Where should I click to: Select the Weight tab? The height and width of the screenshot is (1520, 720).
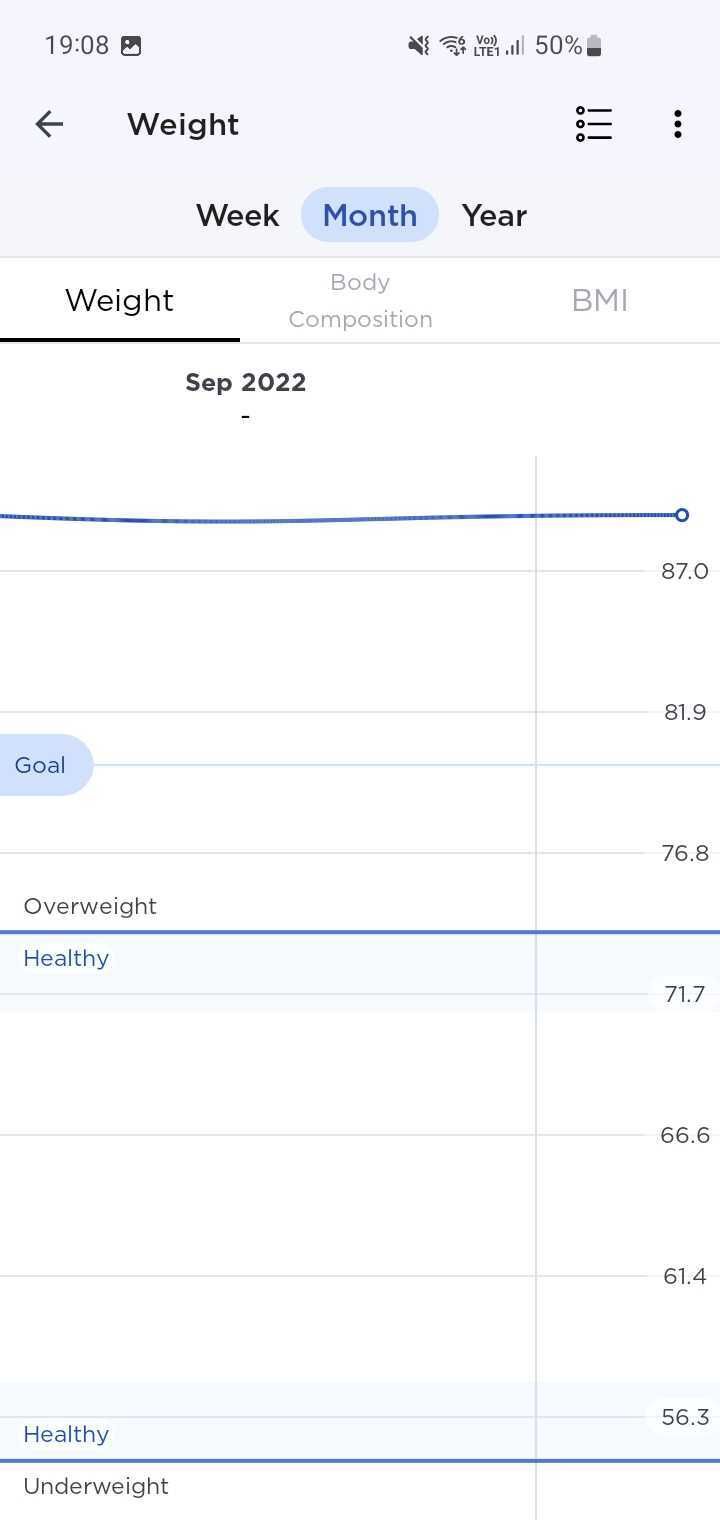pyautogui.click(x=119, y=298)
